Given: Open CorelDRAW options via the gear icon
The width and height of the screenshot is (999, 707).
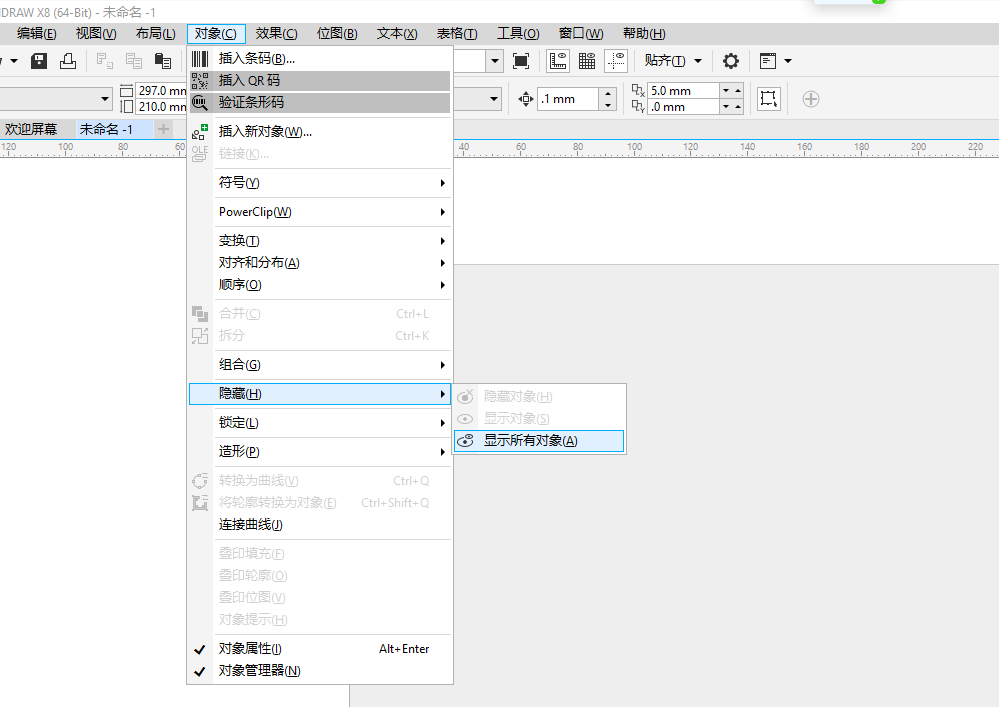Looking at the screenshot, I should [x=730, y=60].
